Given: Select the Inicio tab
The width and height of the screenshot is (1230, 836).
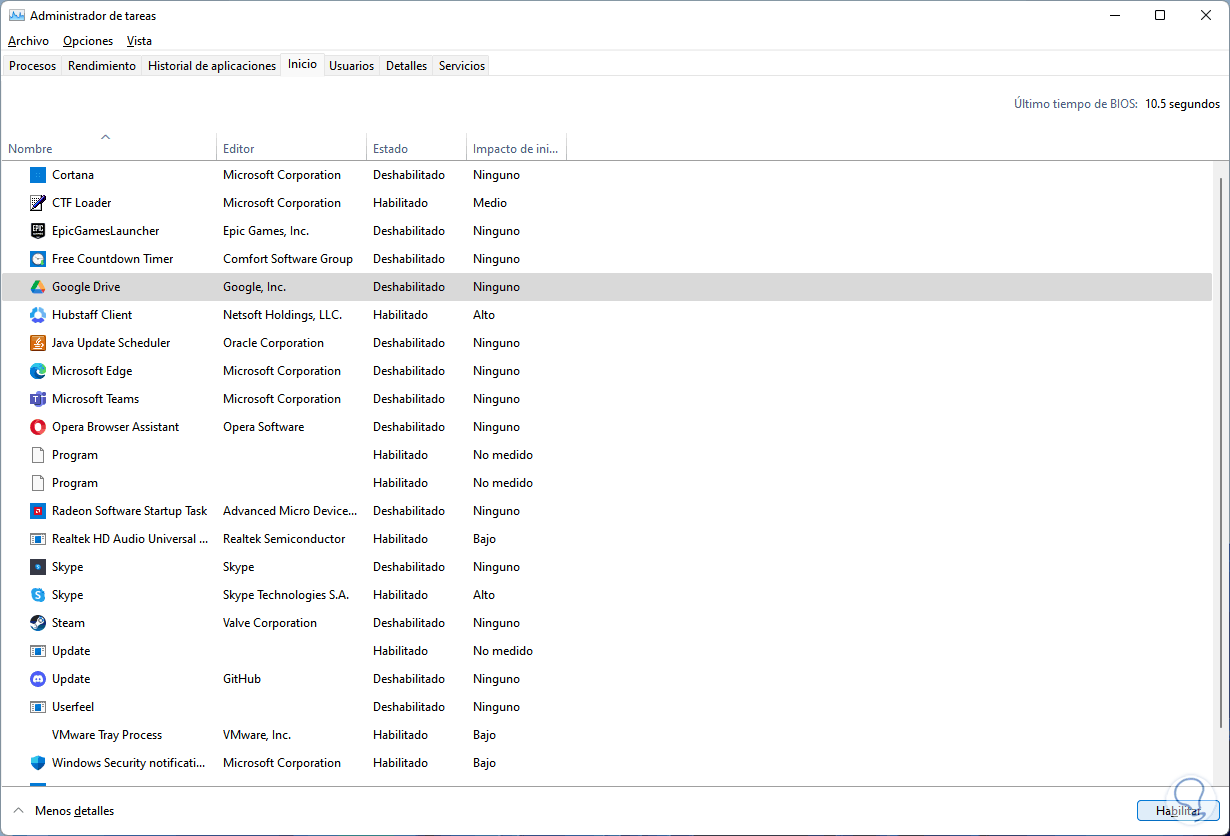Looking at the screenshot, I should pyautogui.click(x=302, y=64).
